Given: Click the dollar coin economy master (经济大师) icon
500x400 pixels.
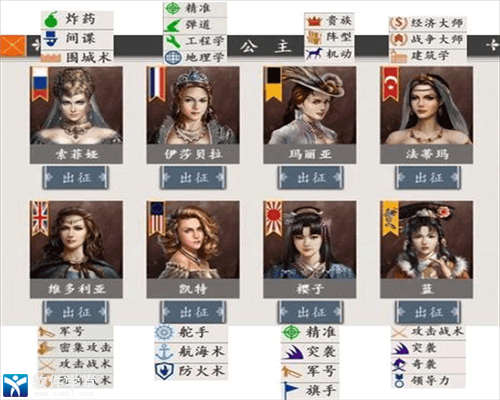Looking at the screenshot, I should click(x=399, y=23).
